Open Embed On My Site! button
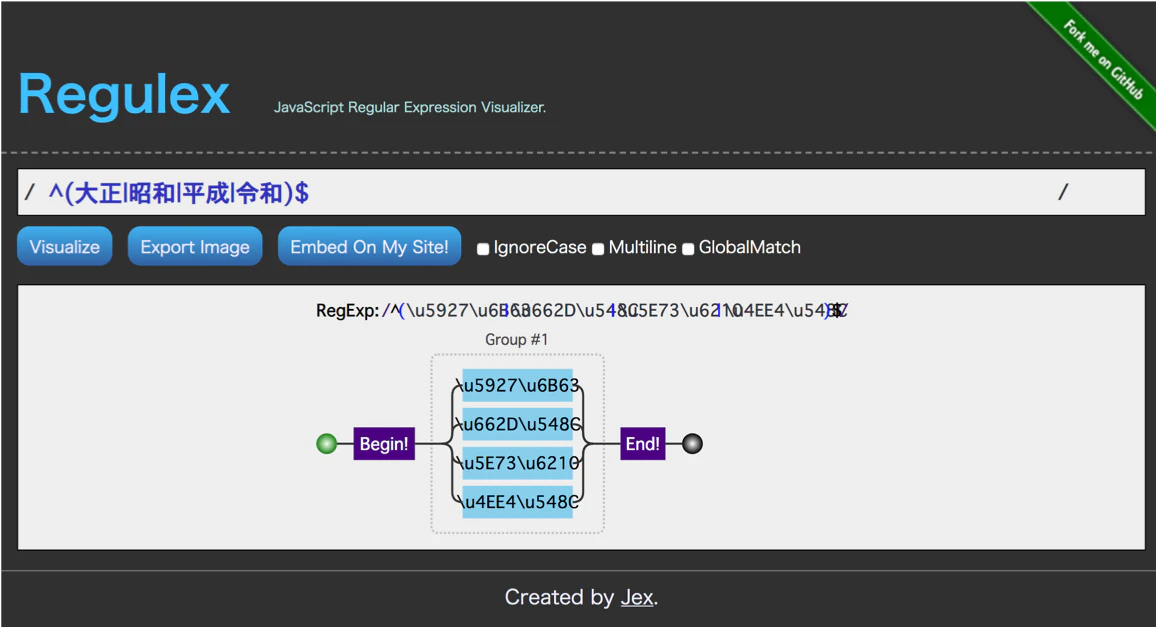1156x627 pixels. (369, 246)
